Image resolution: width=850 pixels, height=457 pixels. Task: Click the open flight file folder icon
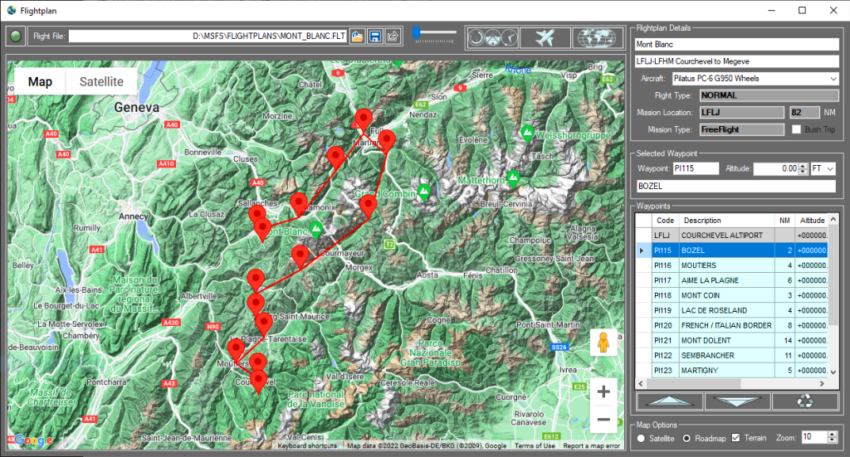pos(357,37)
